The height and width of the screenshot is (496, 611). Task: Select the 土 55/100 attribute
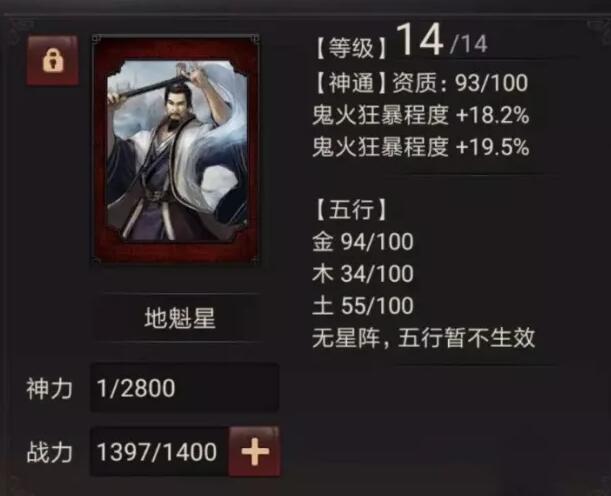click(363, 305)
